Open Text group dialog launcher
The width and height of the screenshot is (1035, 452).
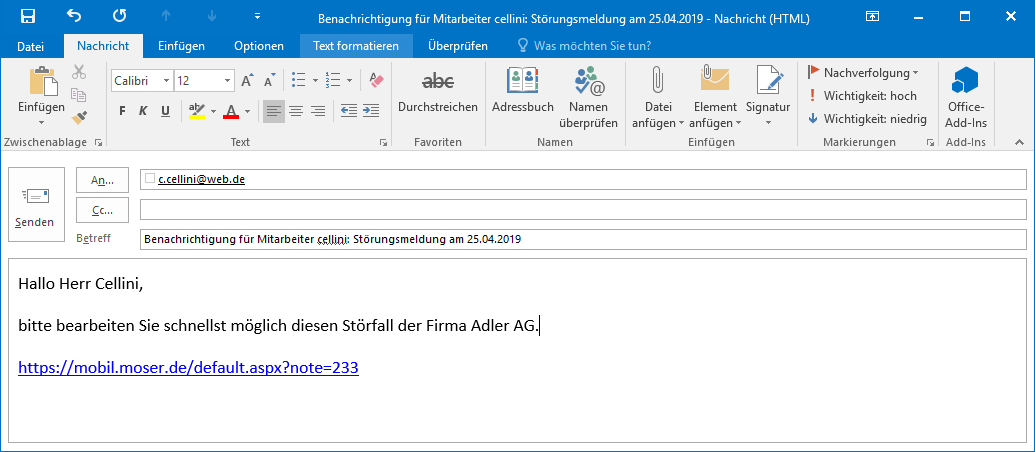[384, 143]
